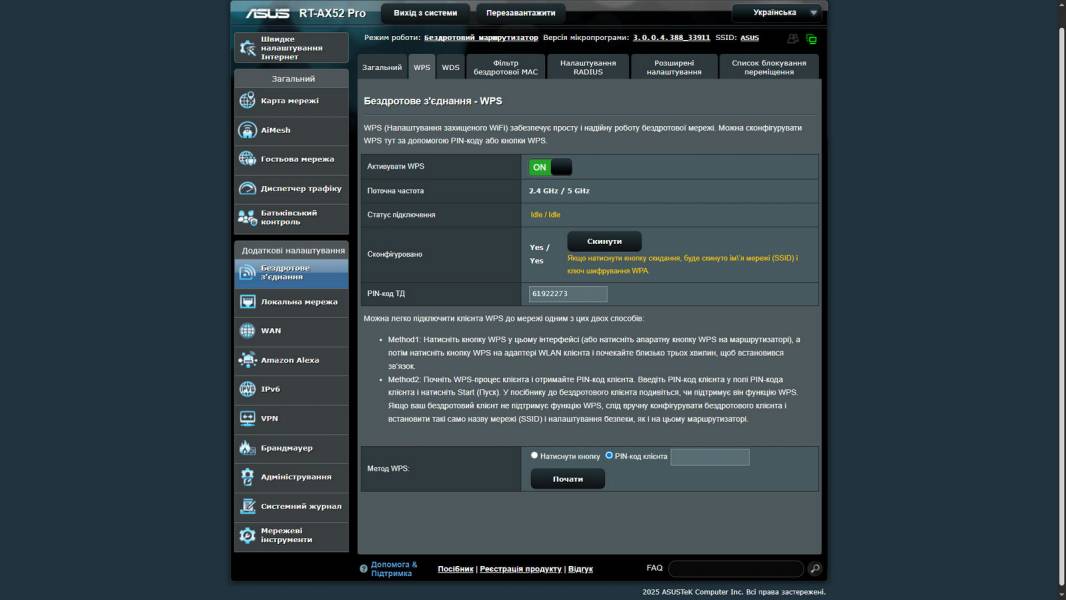
Task: Click the client PIN code input field
Action: pos(709,457)
